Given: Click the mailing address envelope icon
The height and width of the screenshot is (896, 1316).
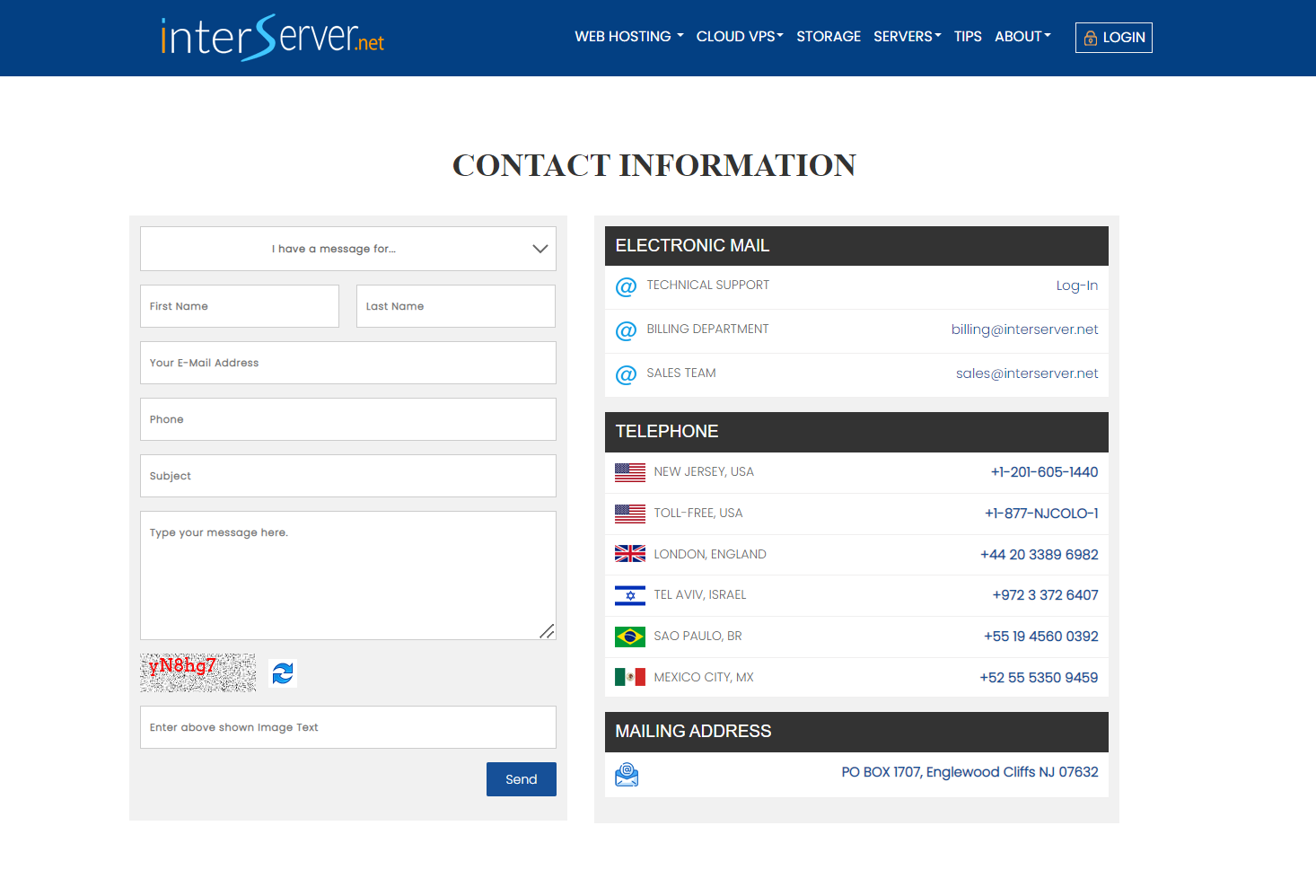Looking at the screenshot, I should point(627,774).
